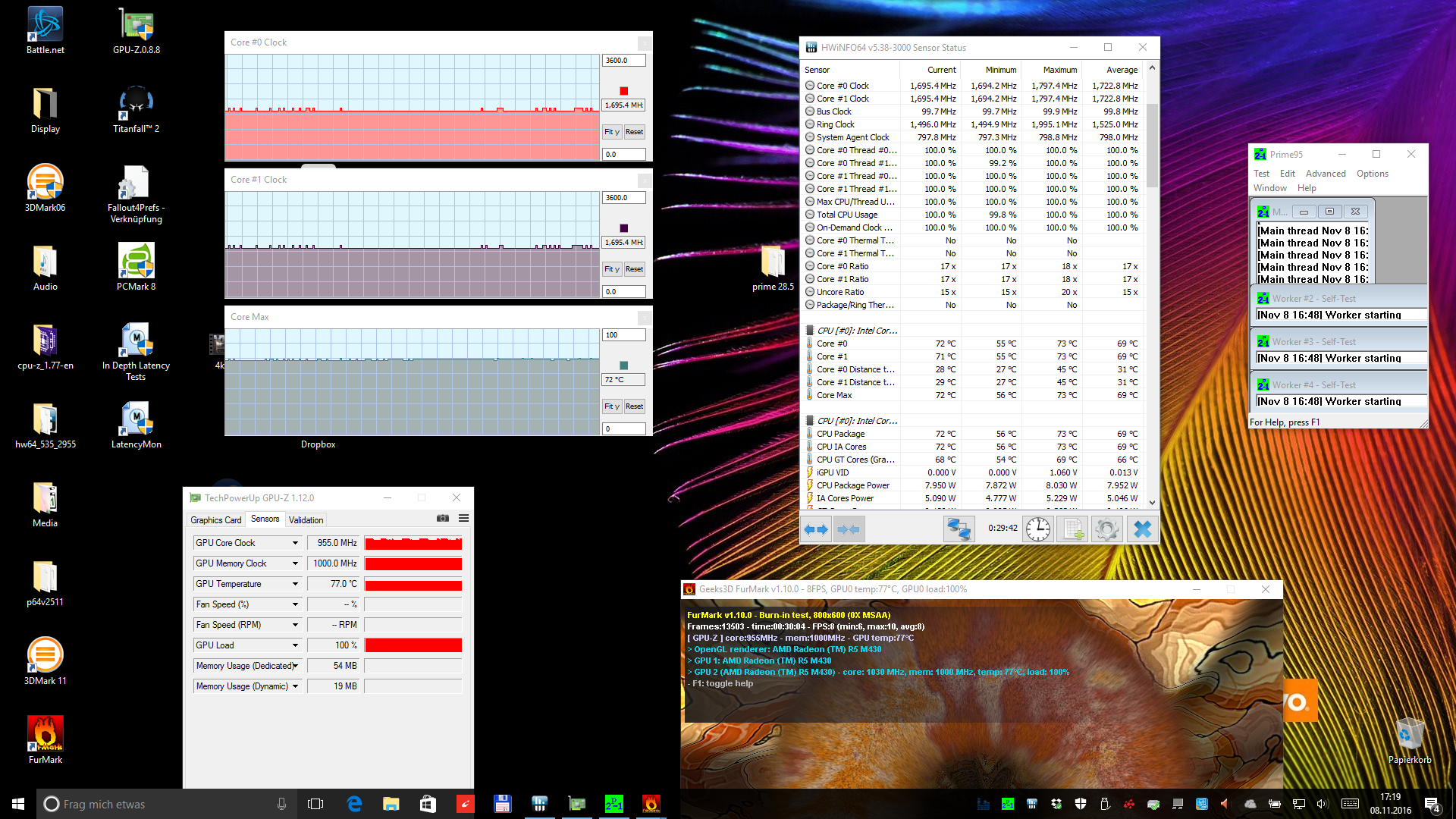Expand GPU Temperature sensor dropdown

click(295, 584)
